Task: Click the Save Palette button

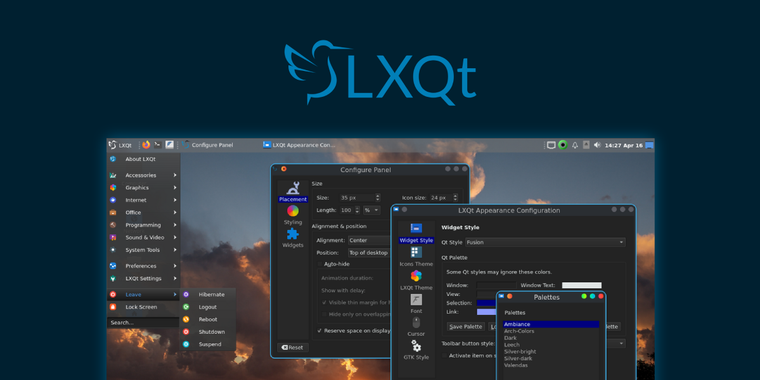Action: pyautogui.click(x=465, y=327)
